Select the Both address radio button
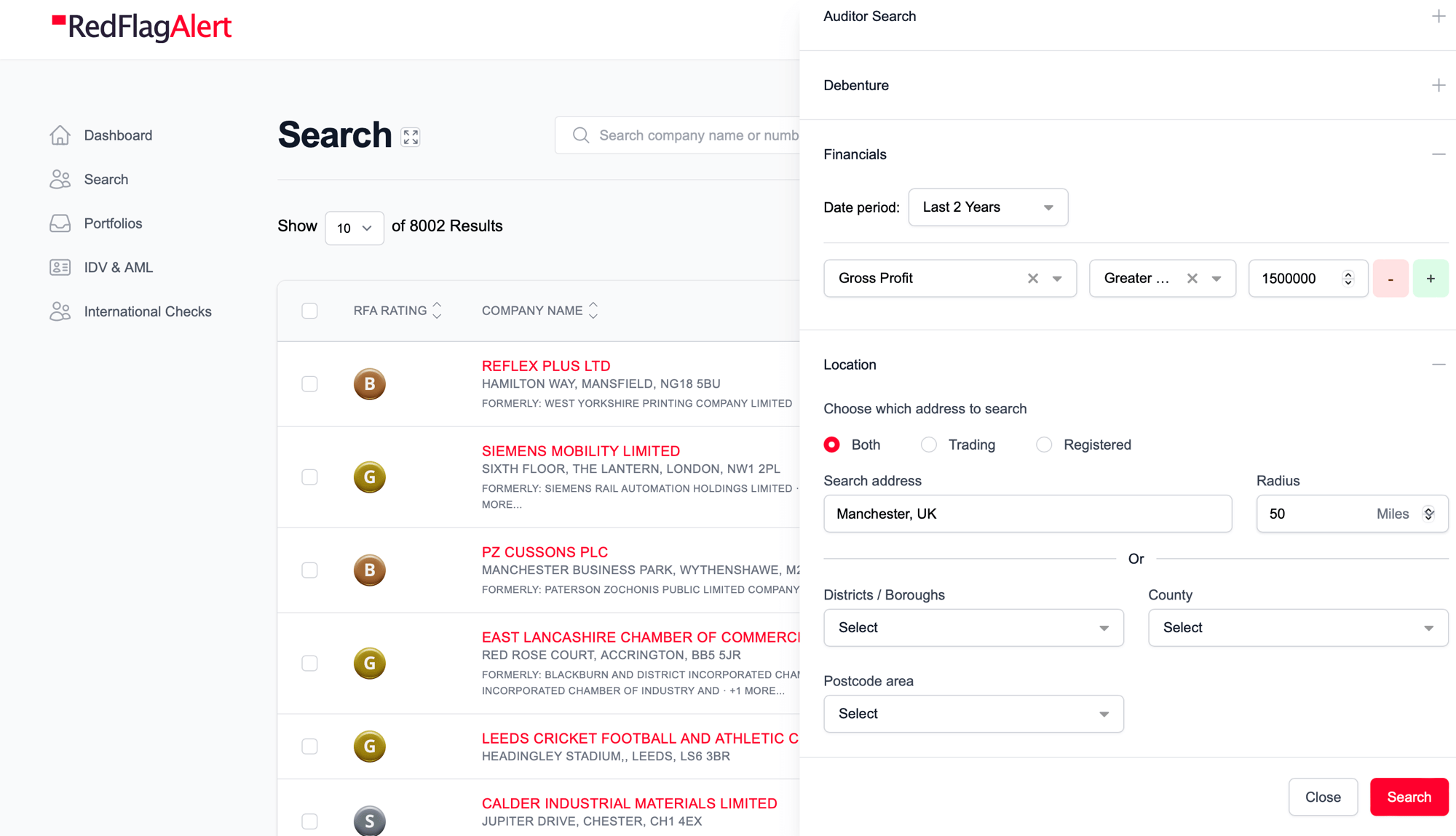 (831, 444)
